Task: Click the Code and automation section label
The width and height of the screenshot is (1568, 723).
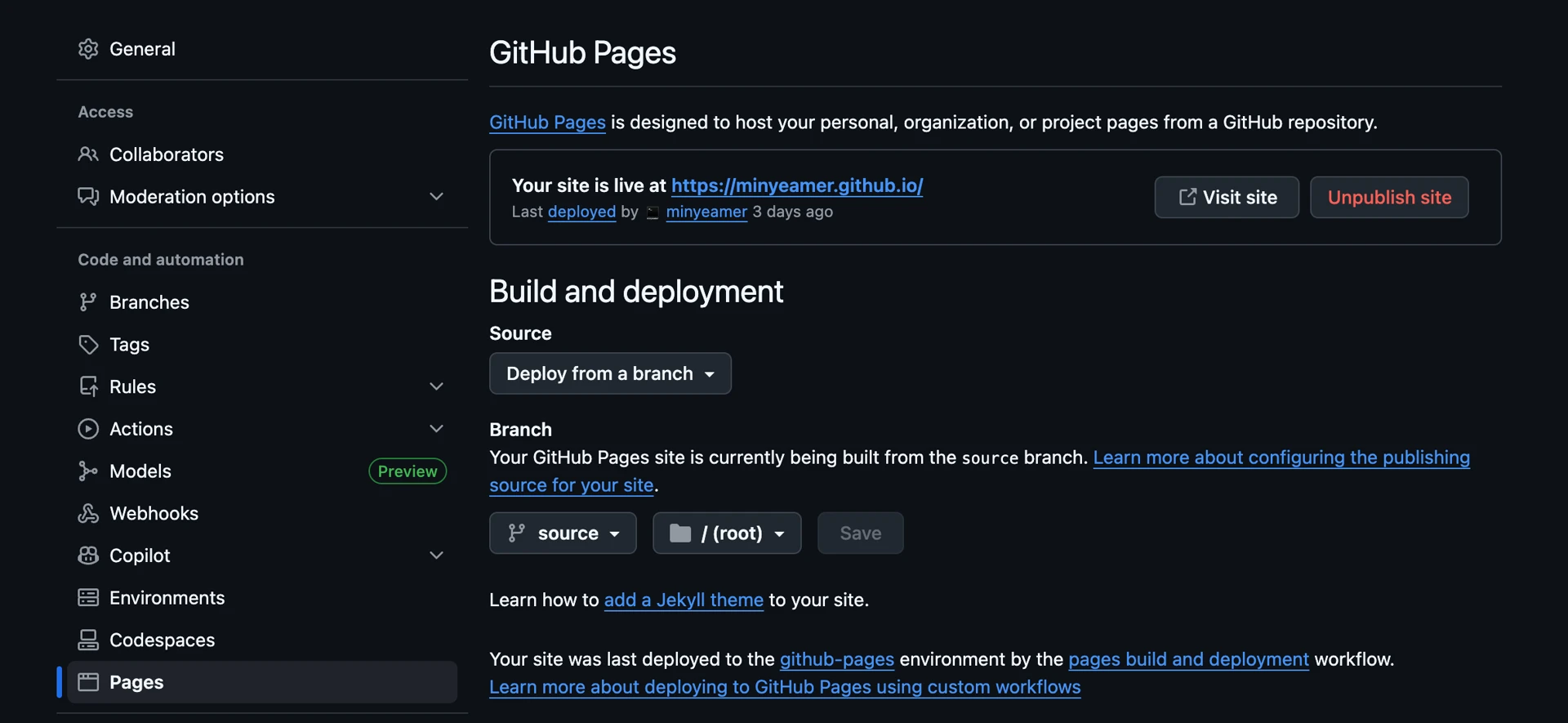Action: point(161,260)
